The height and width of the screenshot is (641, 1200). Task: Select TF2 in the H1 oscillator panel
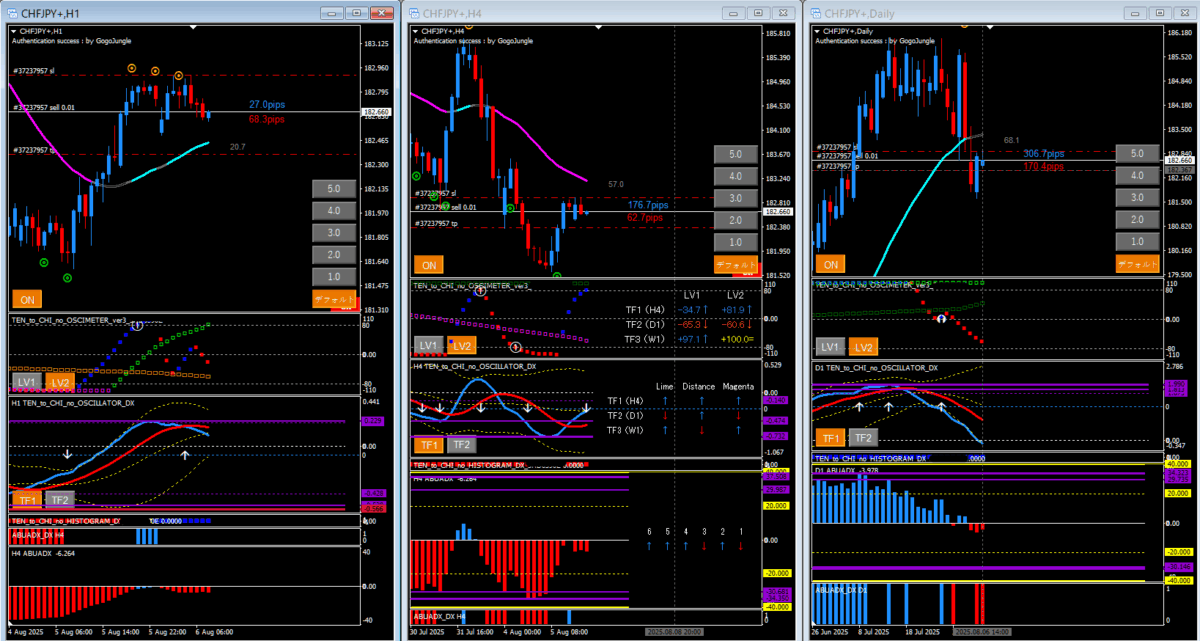pos(60,499)
